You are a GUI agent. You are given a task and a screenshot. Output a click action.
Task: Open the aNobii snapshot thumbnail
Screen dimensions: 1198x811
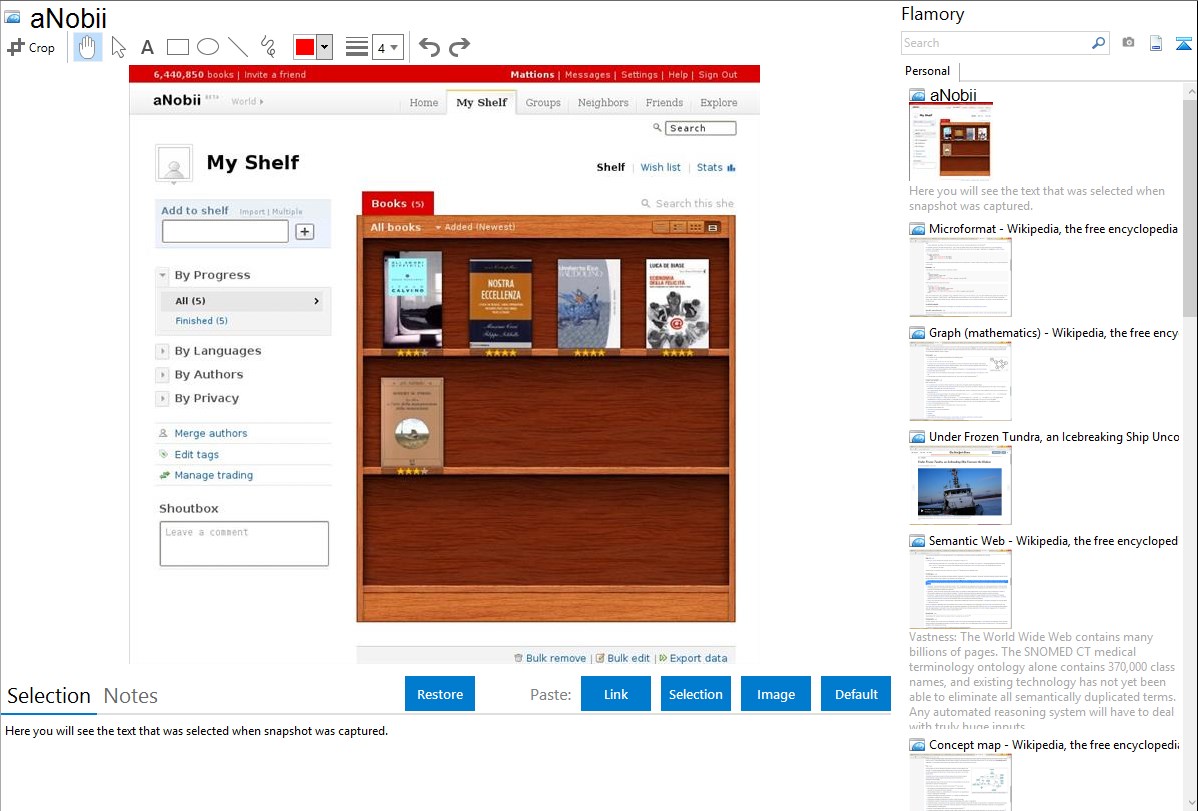click(950, 141)
